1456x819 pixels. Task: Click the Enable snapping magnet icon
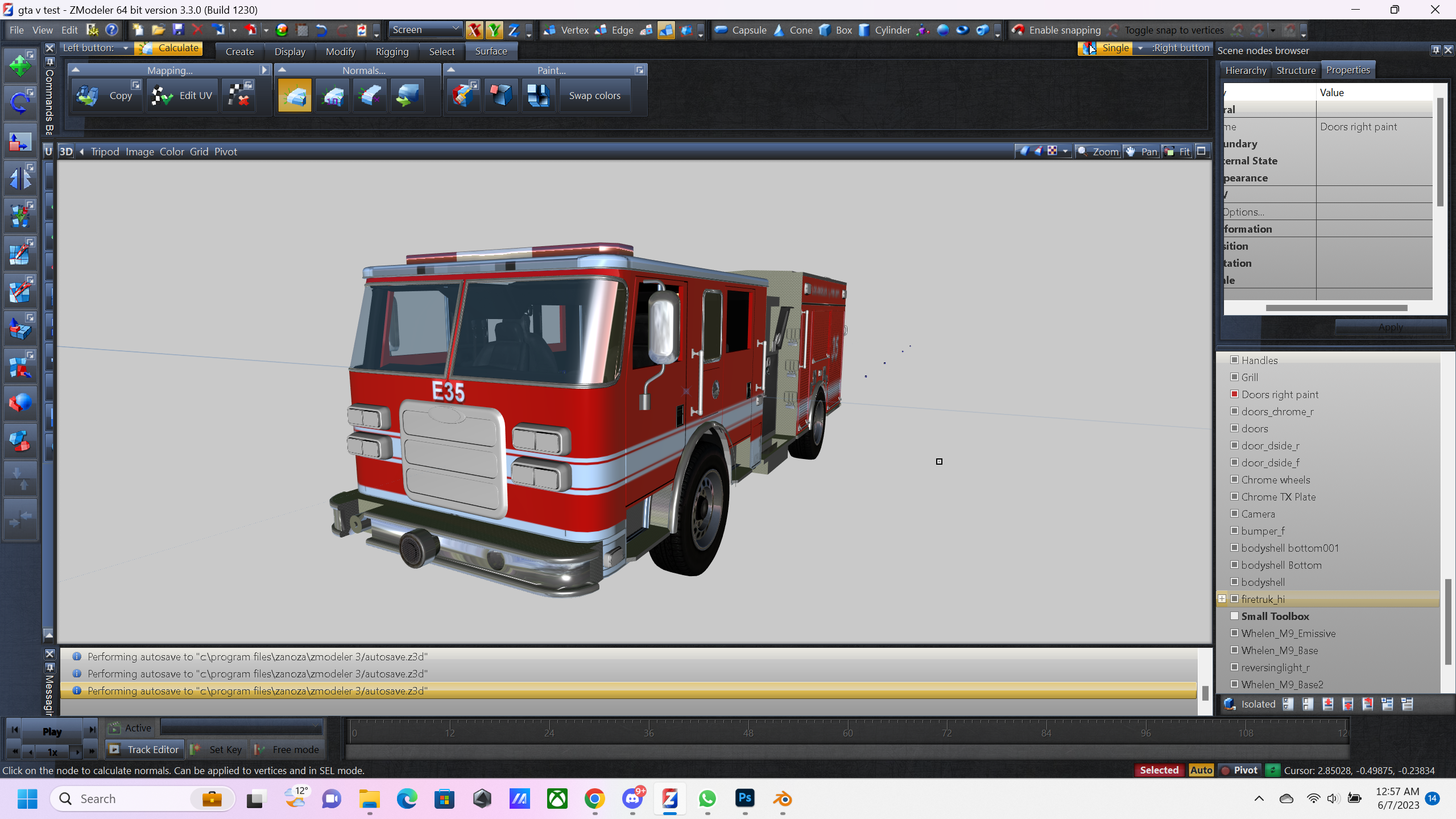pyautogui.click(x=1018, y=30)
